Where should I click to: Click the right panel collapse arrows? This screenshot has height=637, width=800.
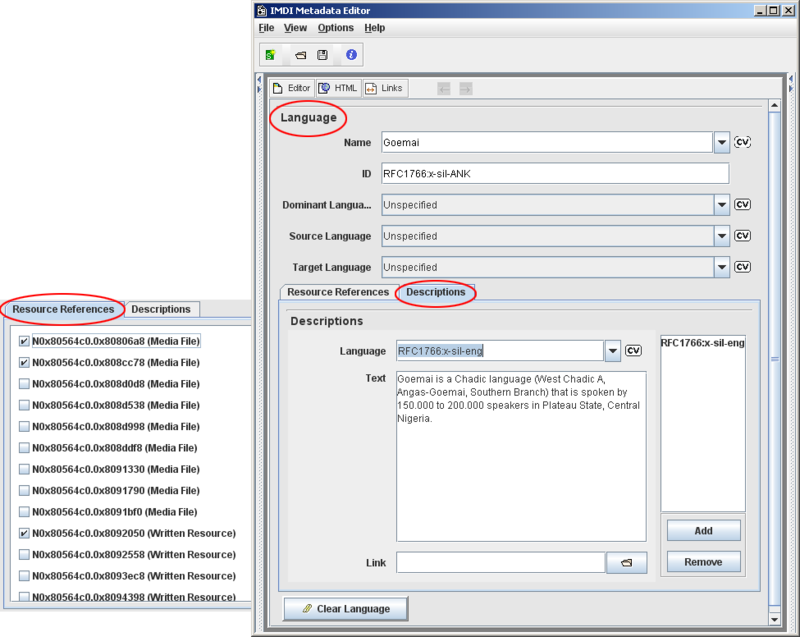point(791,84)
